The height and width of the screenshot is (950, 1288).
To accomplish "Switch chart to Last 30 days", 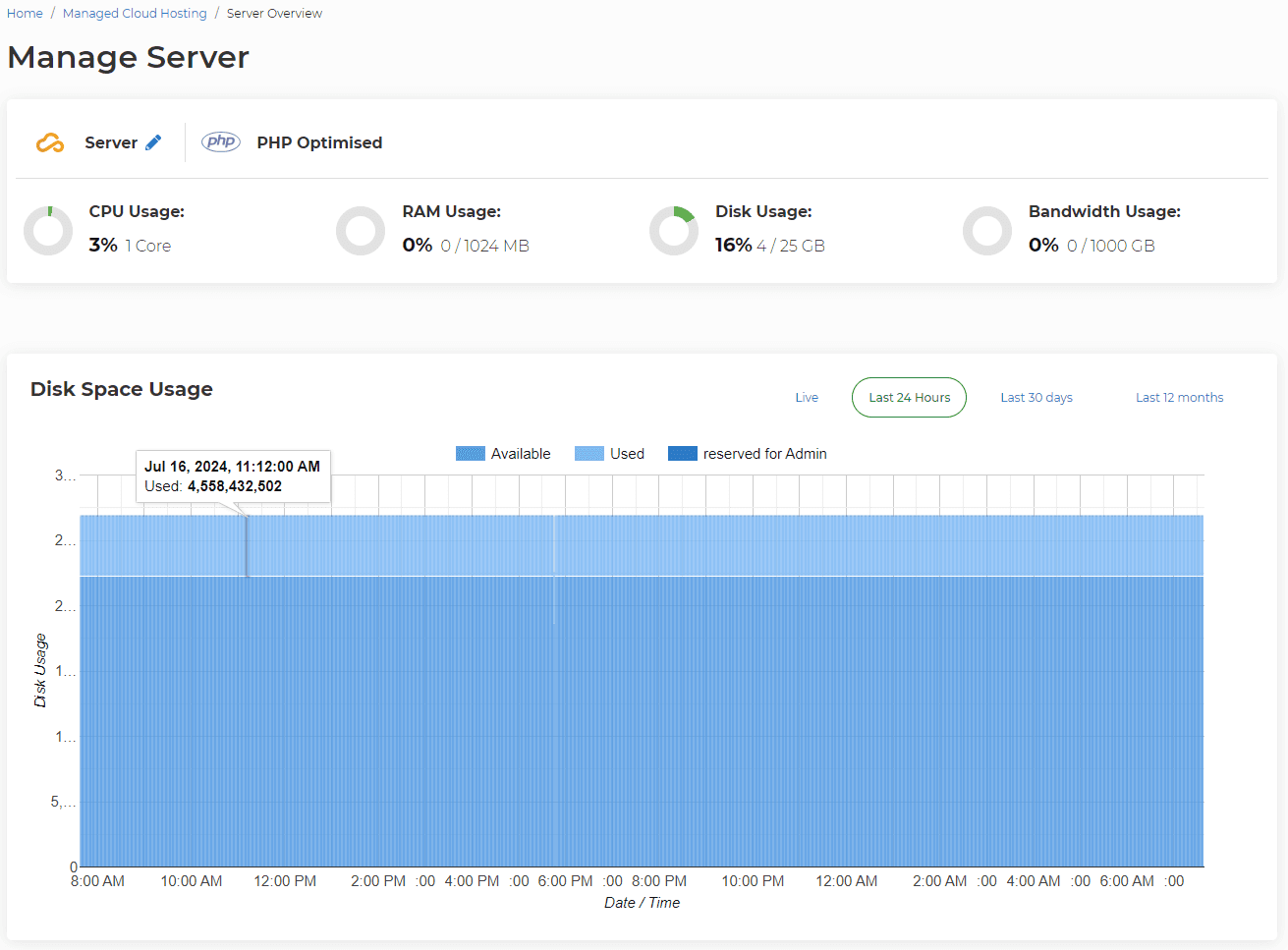I will tap(1036, 397).
